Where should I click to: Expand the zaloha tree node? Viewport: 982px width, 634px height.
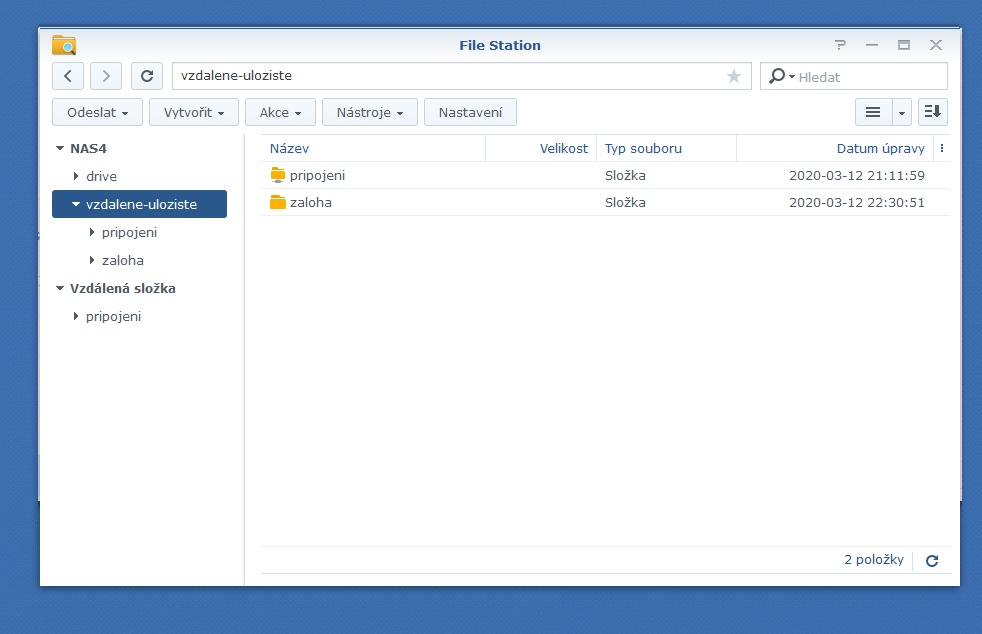pos(92,261)
